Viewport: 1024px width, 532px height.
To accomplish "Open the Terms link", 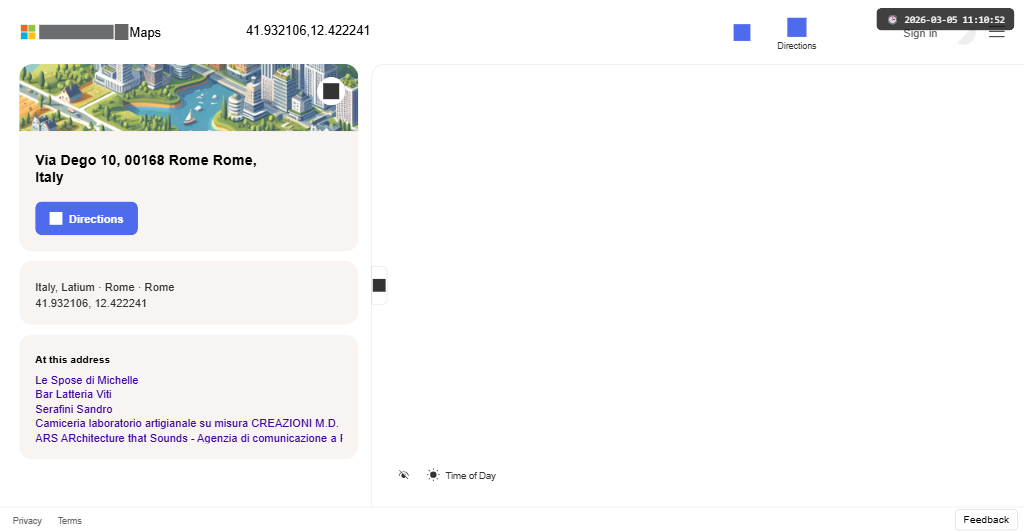I will [70, 521].
